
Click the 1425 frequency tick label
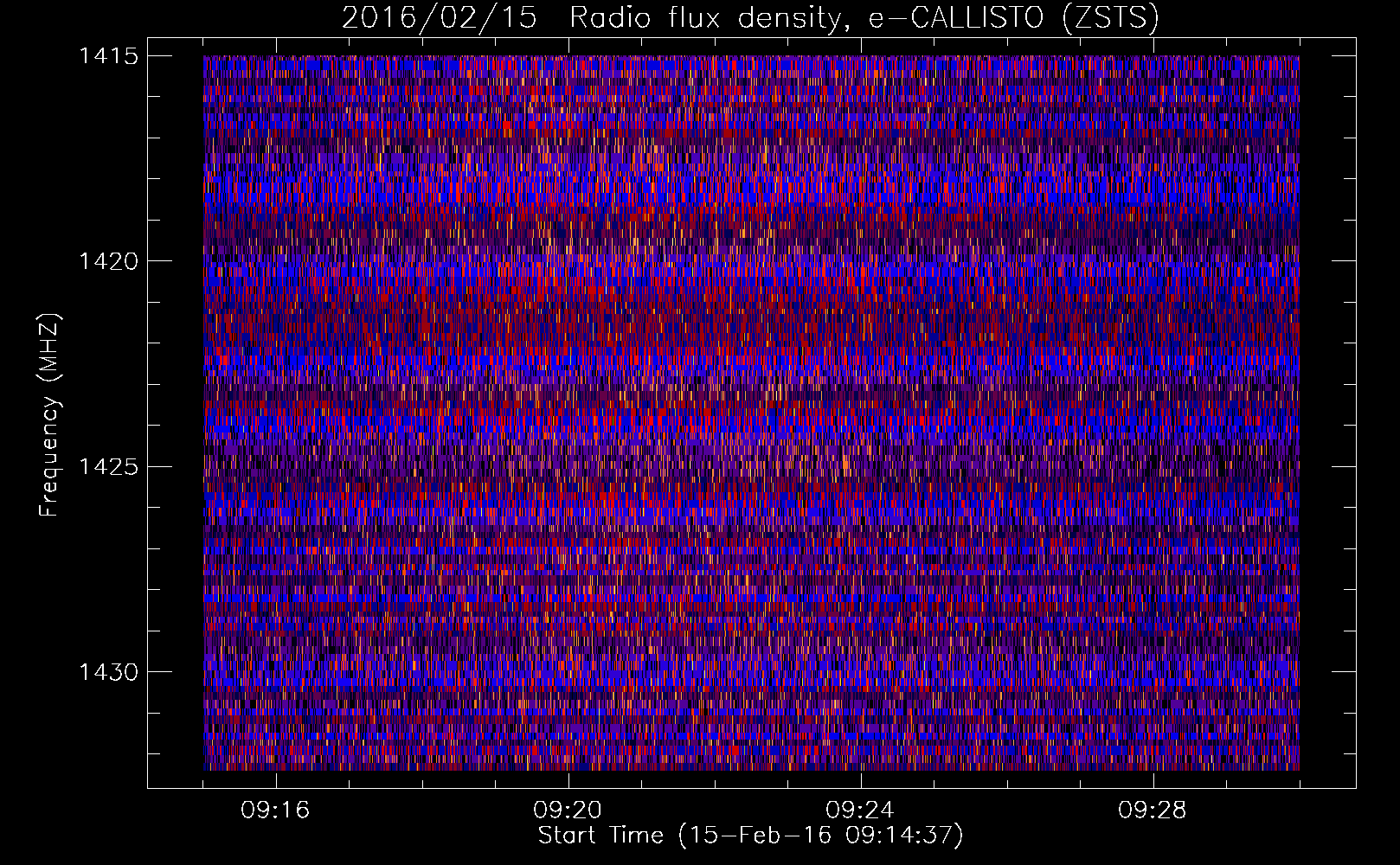click(x=109, y=467)
